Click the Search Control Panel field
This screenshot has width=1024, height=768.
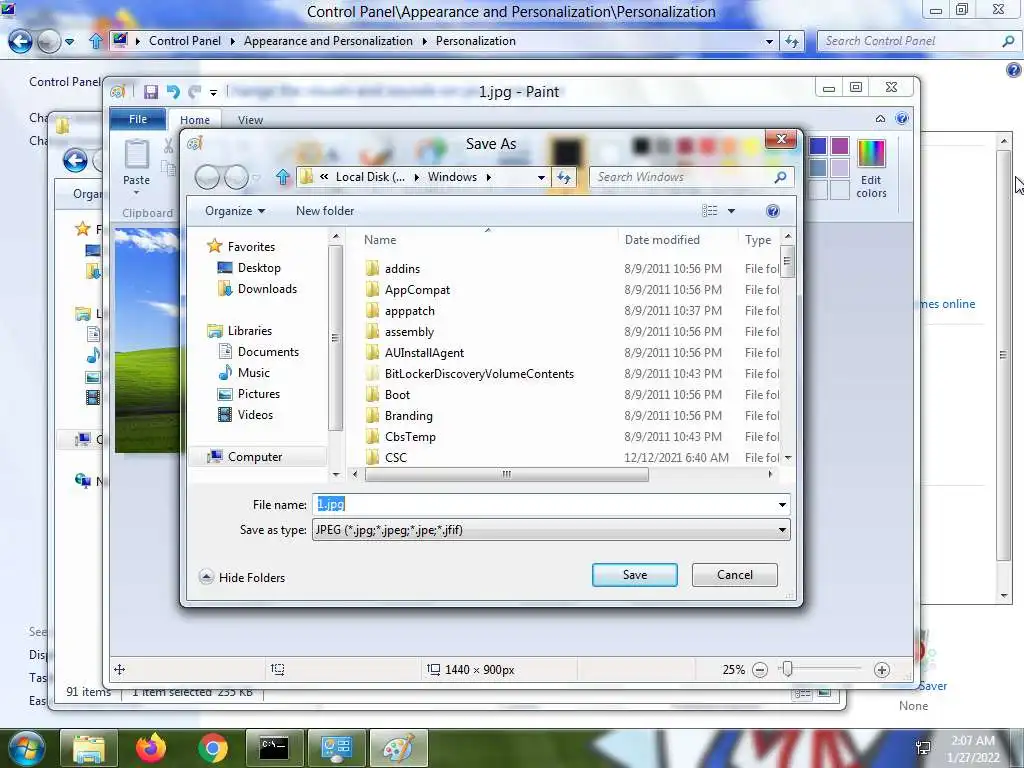coord(918,41)
